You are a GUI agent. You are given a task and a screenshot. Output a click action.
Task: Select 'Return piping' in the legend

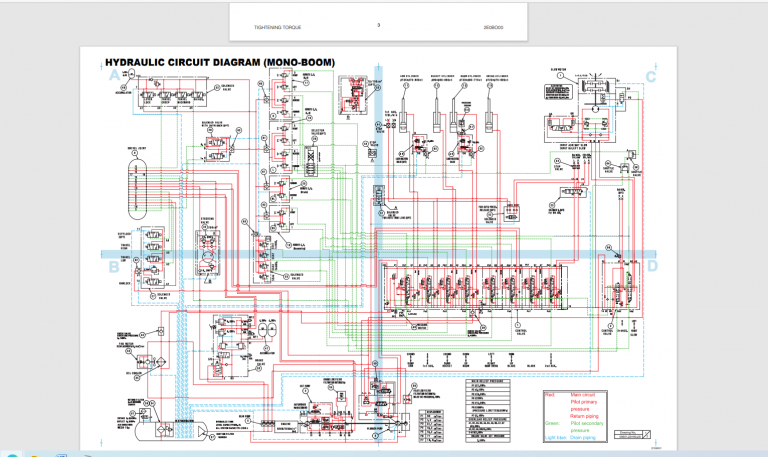pos(584,416)
